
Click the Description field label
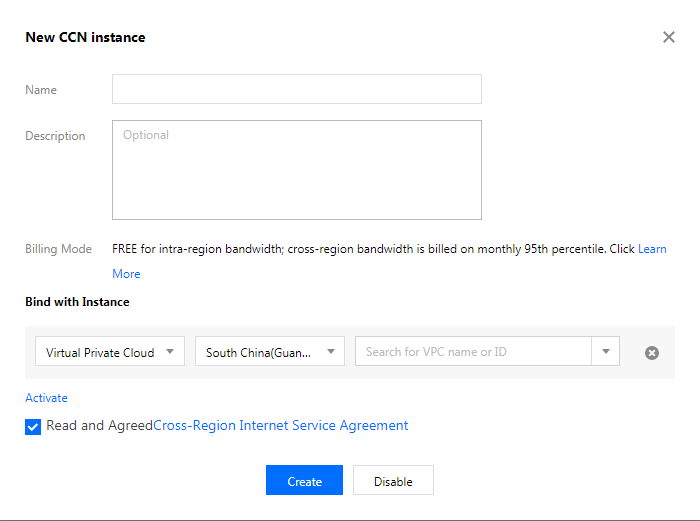click(55, 136)
